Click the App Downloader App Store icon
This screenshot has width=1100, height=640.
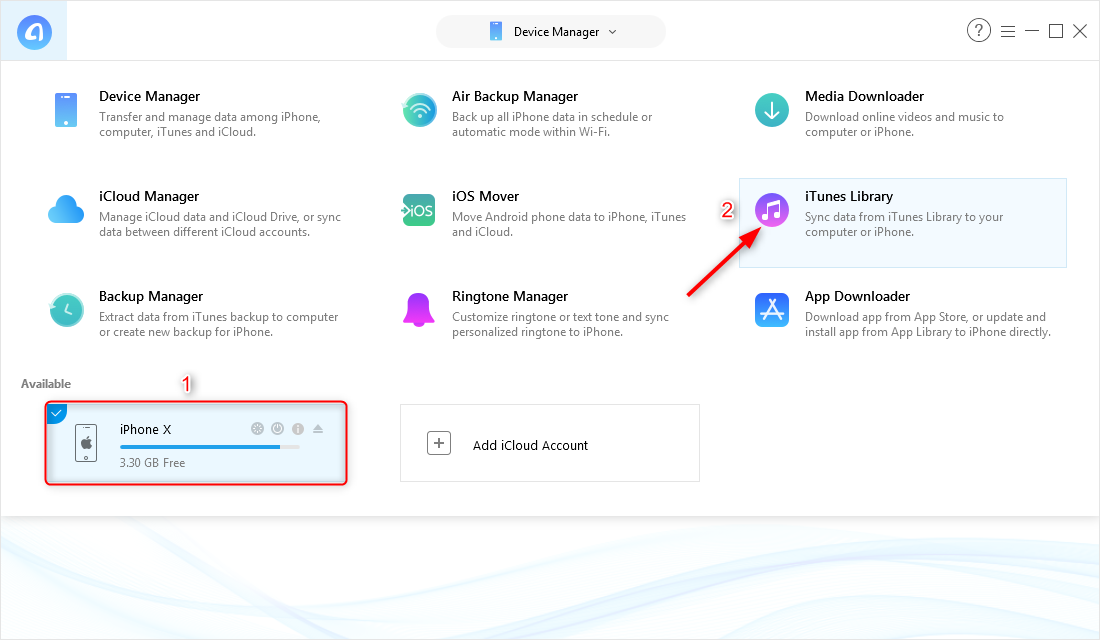point(772,310)
